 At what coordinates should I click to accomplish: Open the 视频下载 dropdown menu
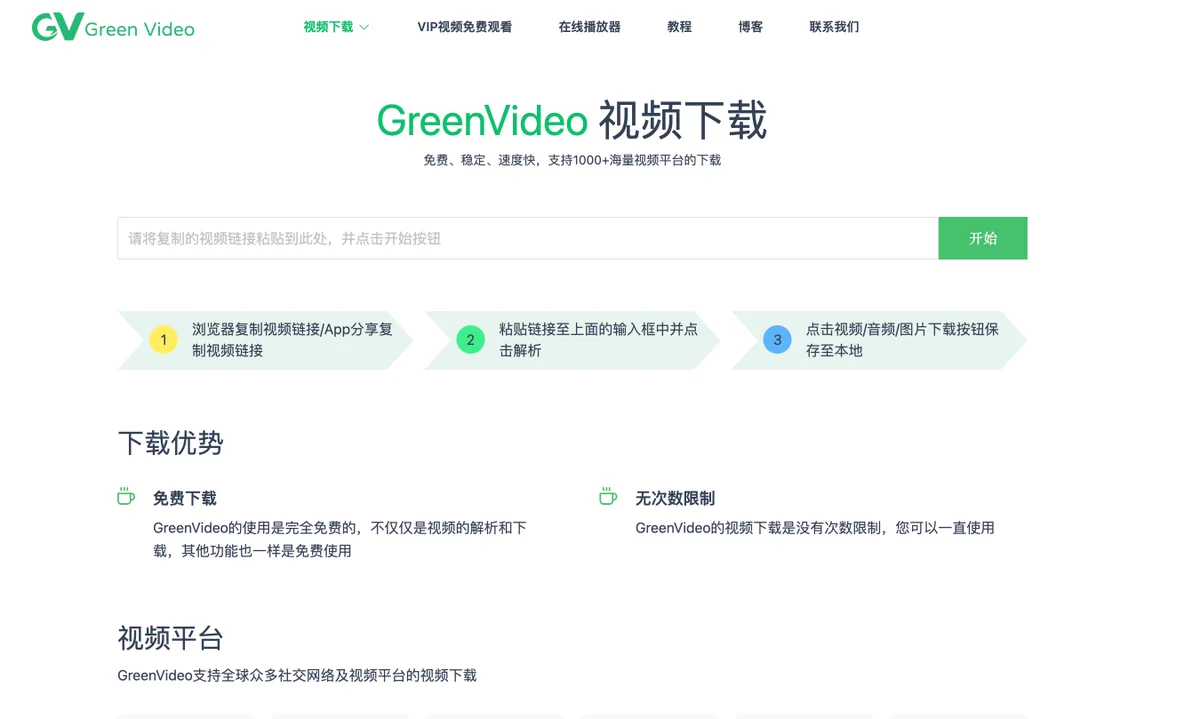coord(336,27)
